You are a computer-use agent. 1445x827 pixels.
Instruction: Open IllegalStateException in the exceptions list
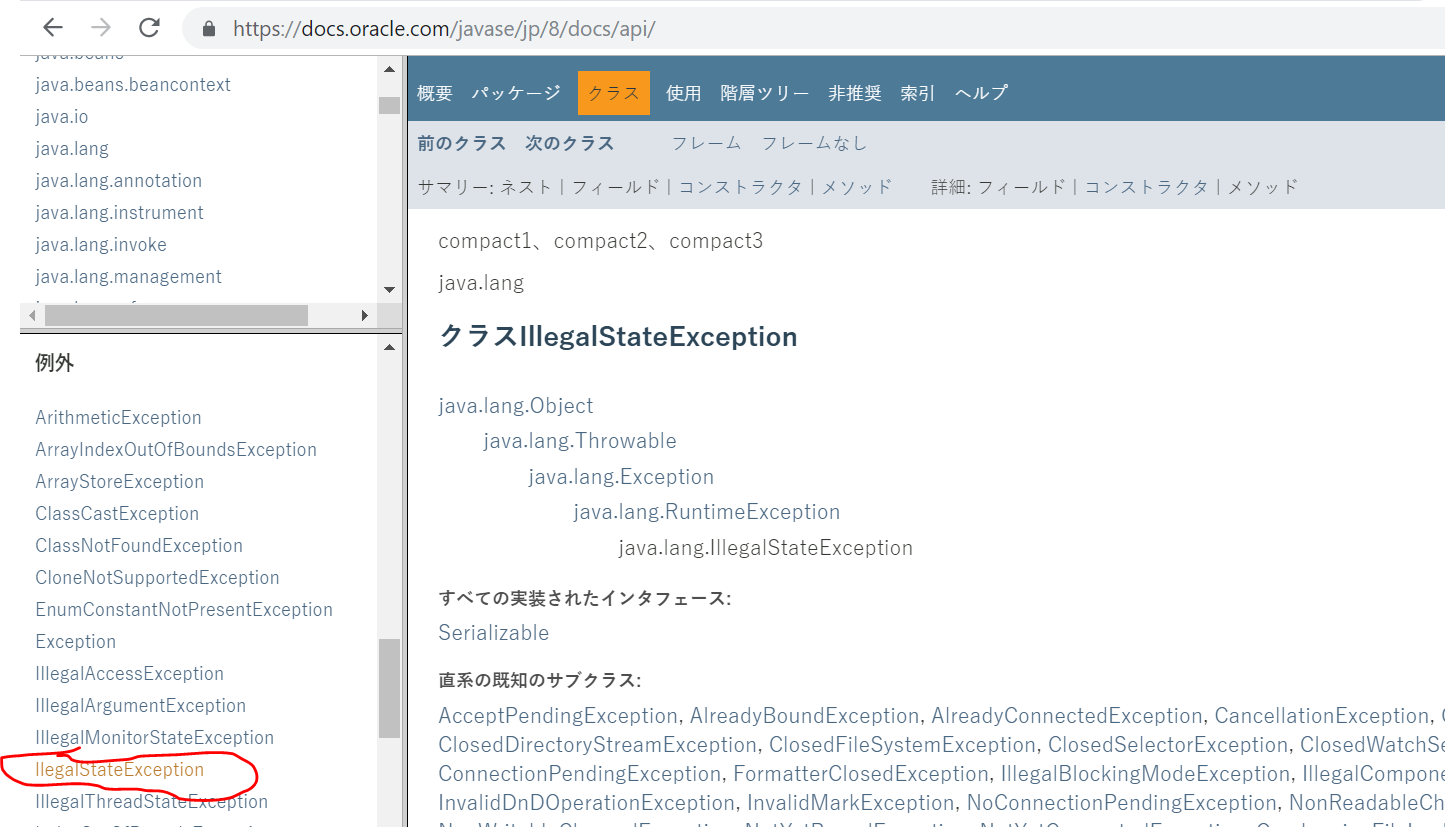point(119,770)
